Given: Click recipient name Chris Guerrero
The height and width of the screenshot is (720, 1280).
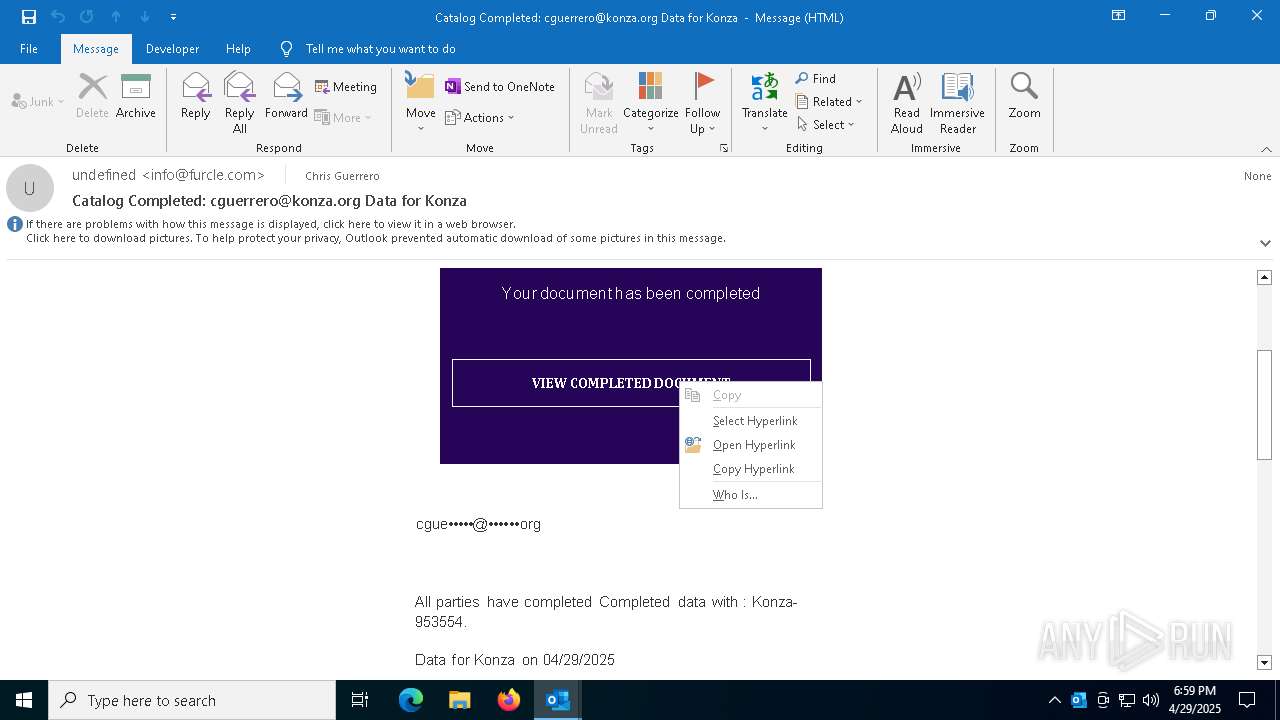Looking at the screenshot, I should 342,176.
